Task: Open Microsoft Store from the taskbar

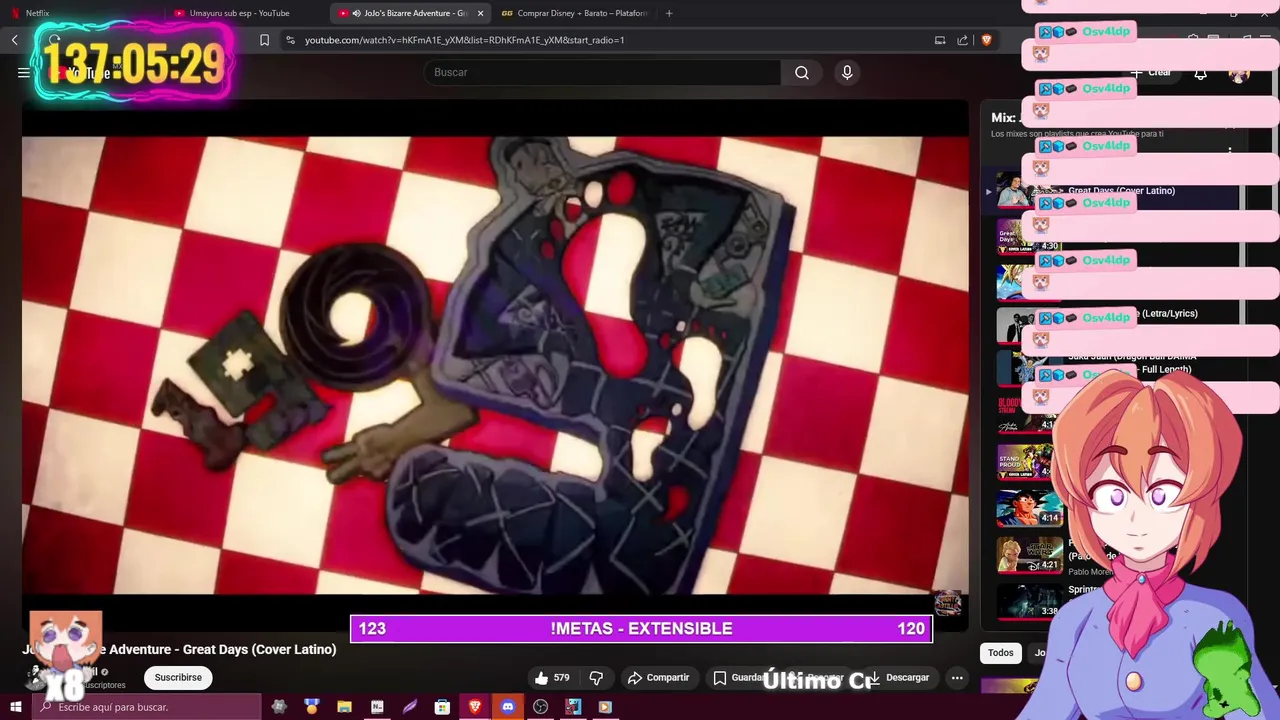Action: pos(442,707)
